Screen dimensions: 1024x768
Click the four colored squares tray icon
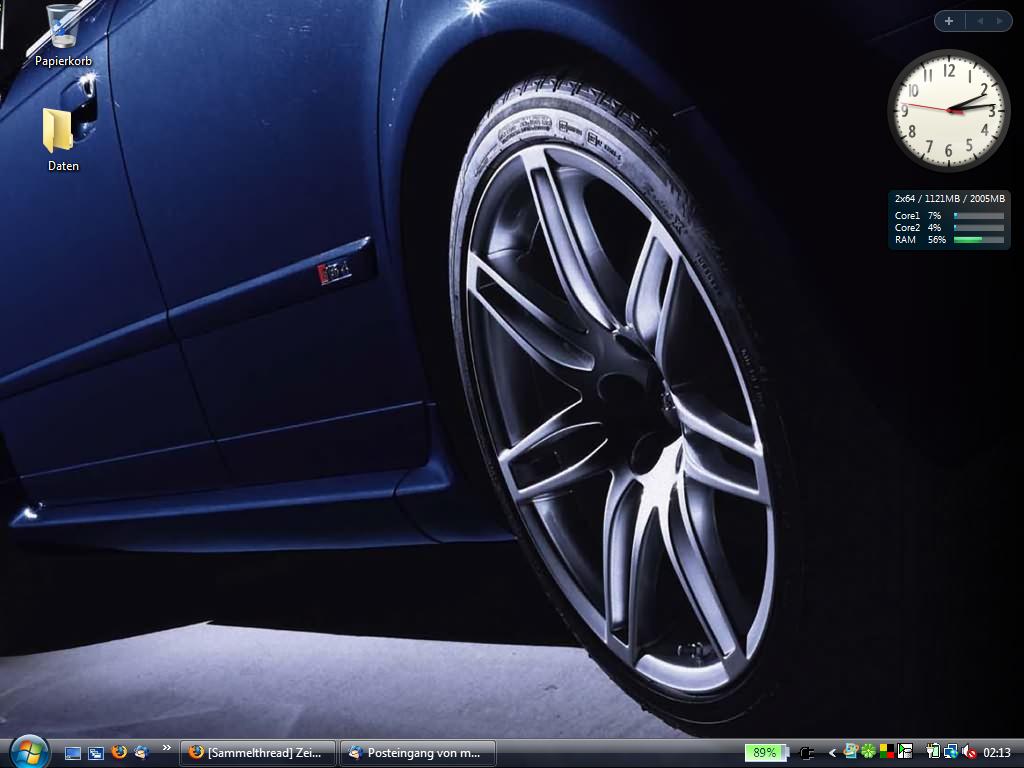click(x=887, y=752)
